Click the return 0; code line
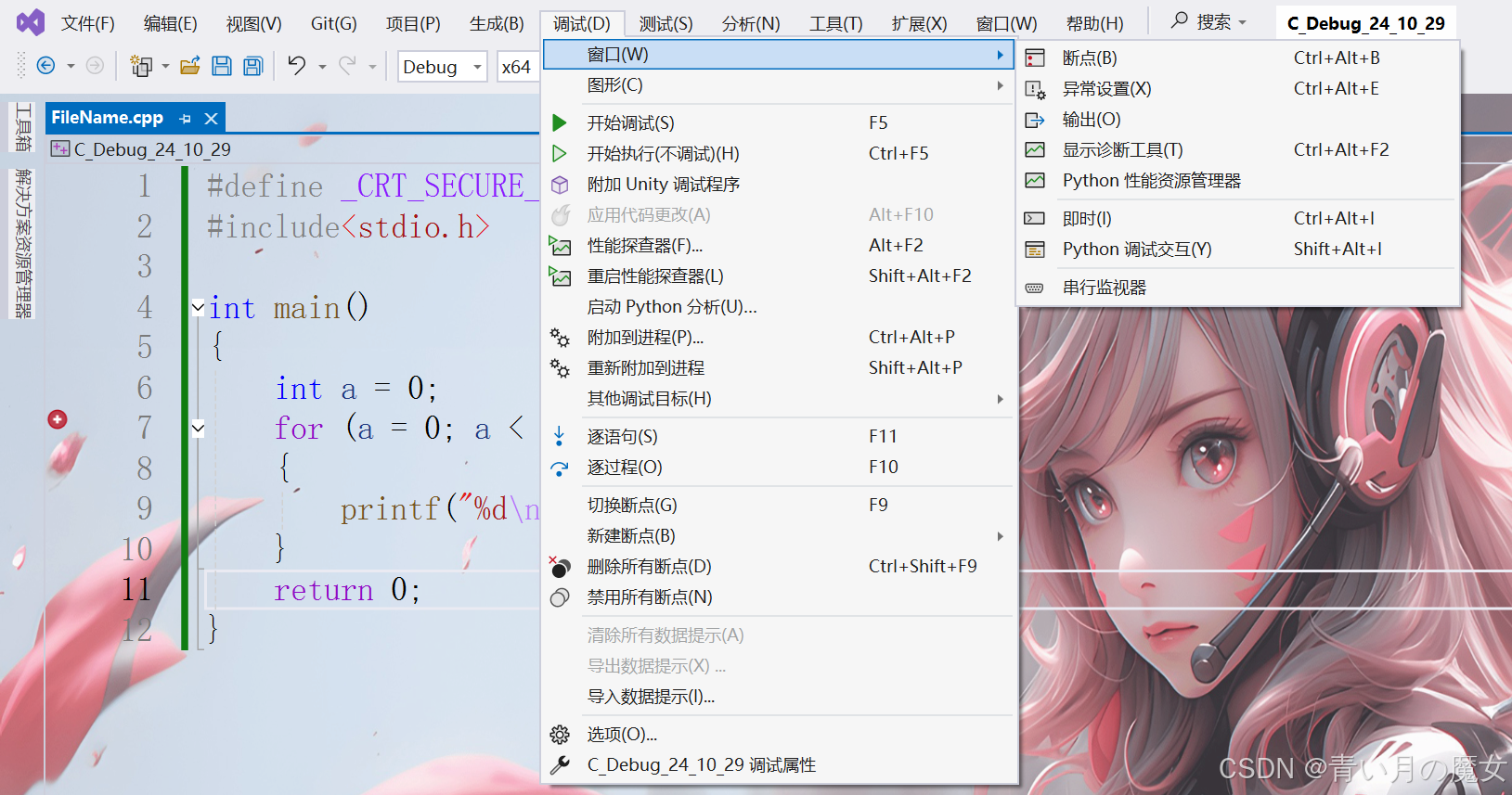 coord(347,590)
